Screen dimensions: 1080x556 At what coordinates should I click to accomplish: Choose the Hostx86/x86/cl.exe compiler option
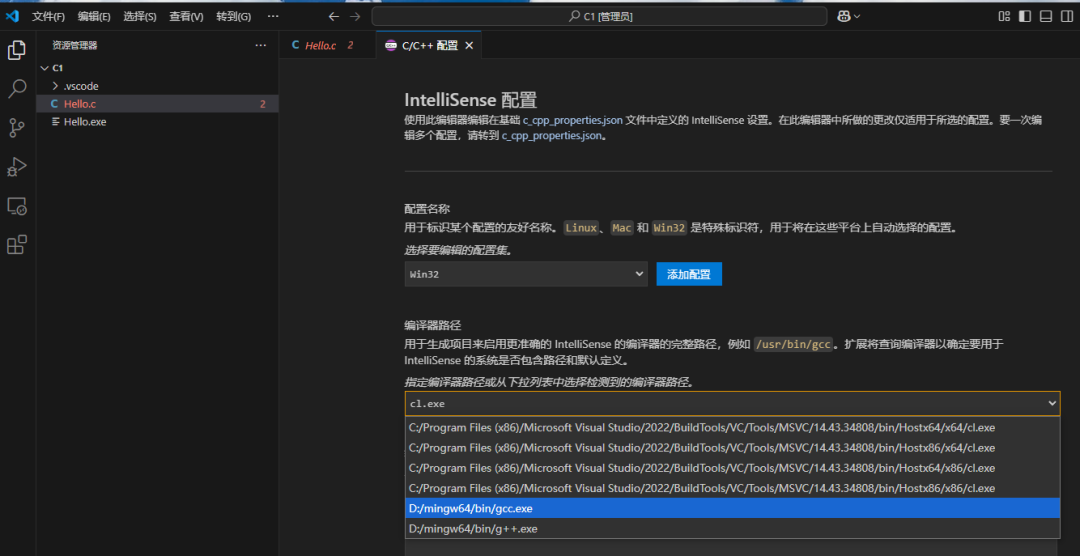pyautogui.click(x=733, y=488)
